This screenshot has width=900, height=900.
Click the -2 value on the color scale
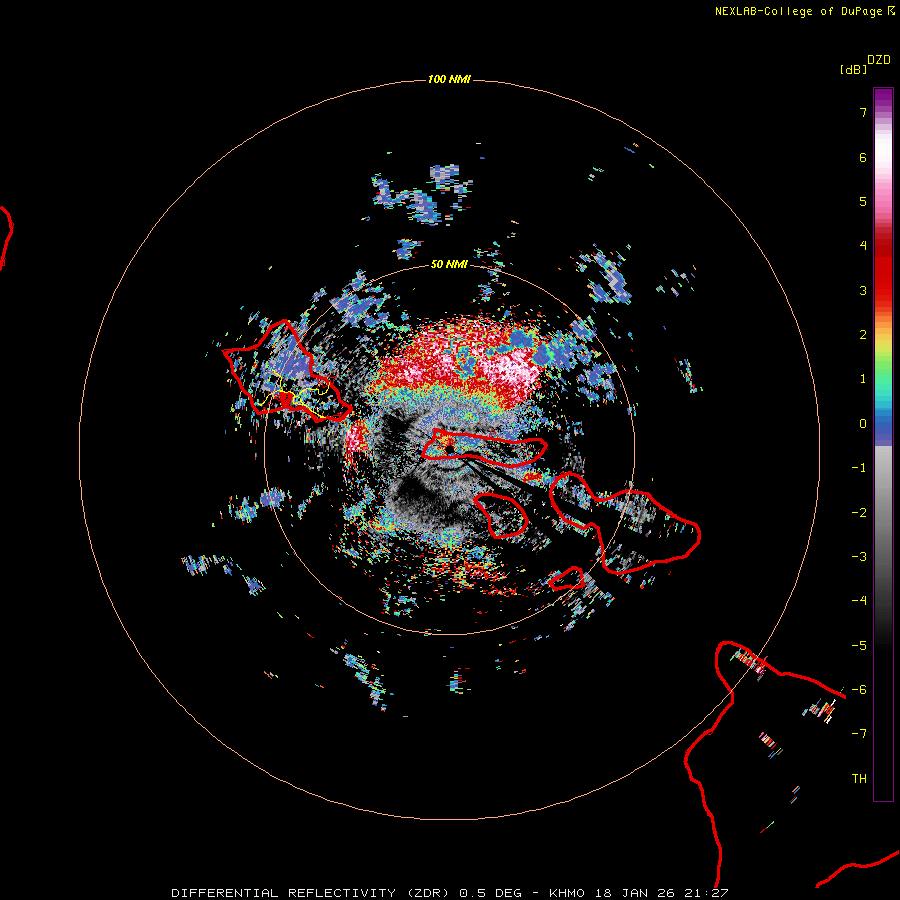(859, 513)
